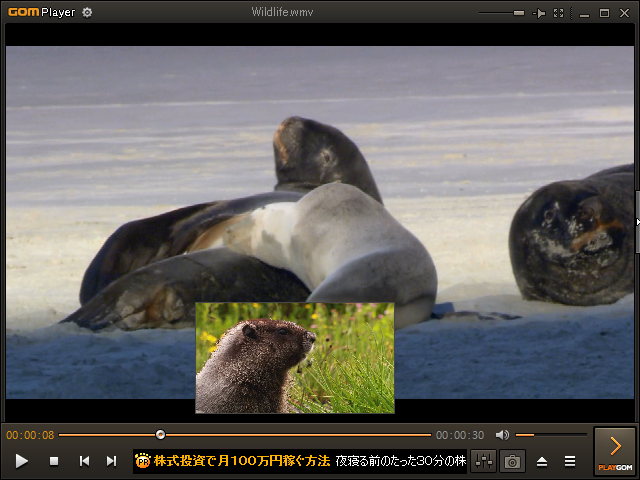Toggle fullscreen mode in title bar
640x480 pixels.
[559, 13]
